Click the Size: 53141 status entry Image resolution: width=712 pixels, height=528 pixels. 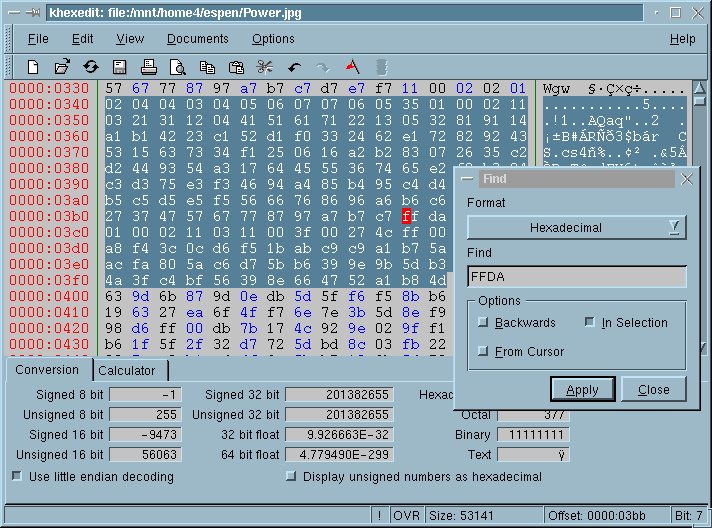pos(484,516)
